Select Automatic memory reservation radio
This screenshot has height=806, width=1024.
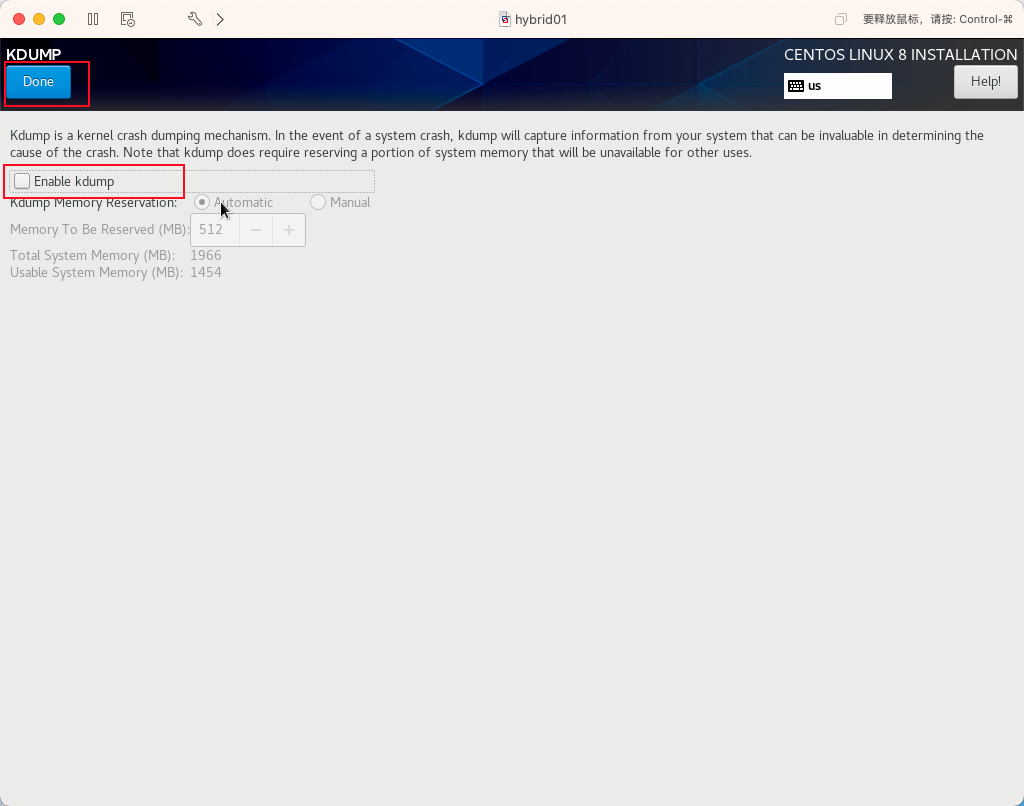coord(202,202)
